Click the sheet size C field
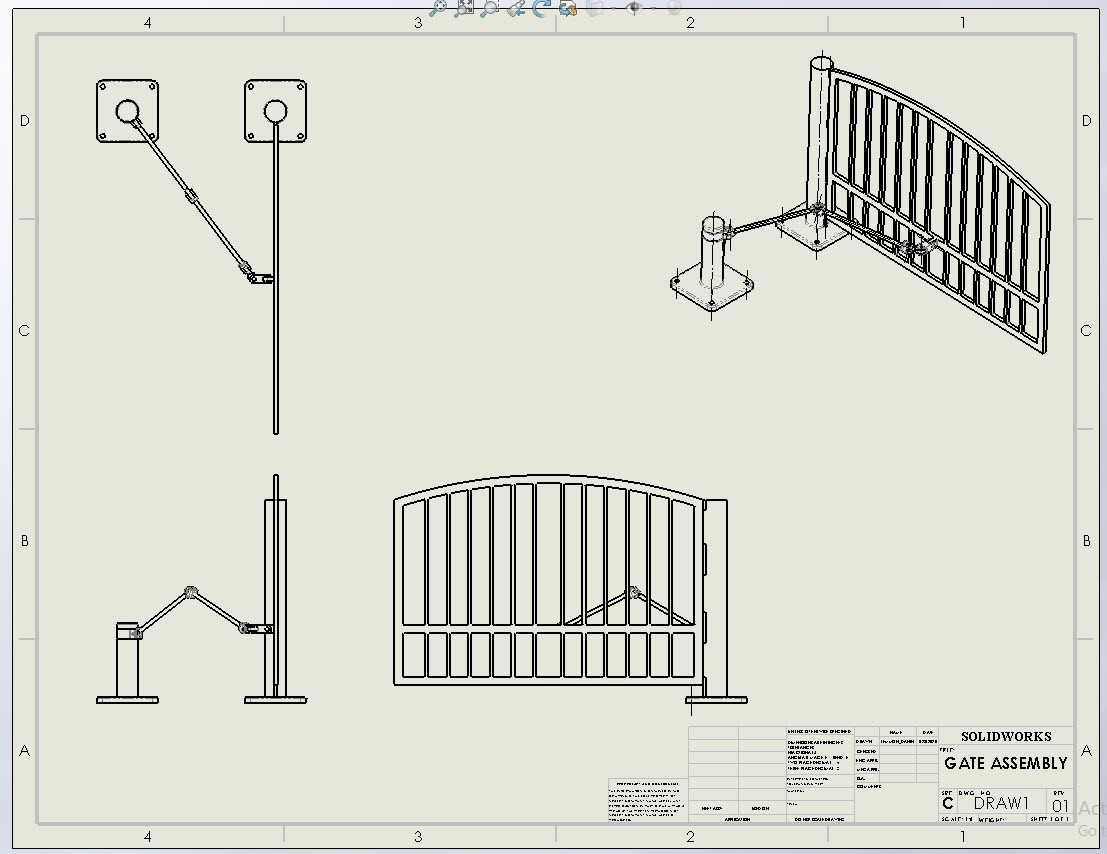Screen dimensions: 1107x854 pyautogui.click(x=948, y=804)
